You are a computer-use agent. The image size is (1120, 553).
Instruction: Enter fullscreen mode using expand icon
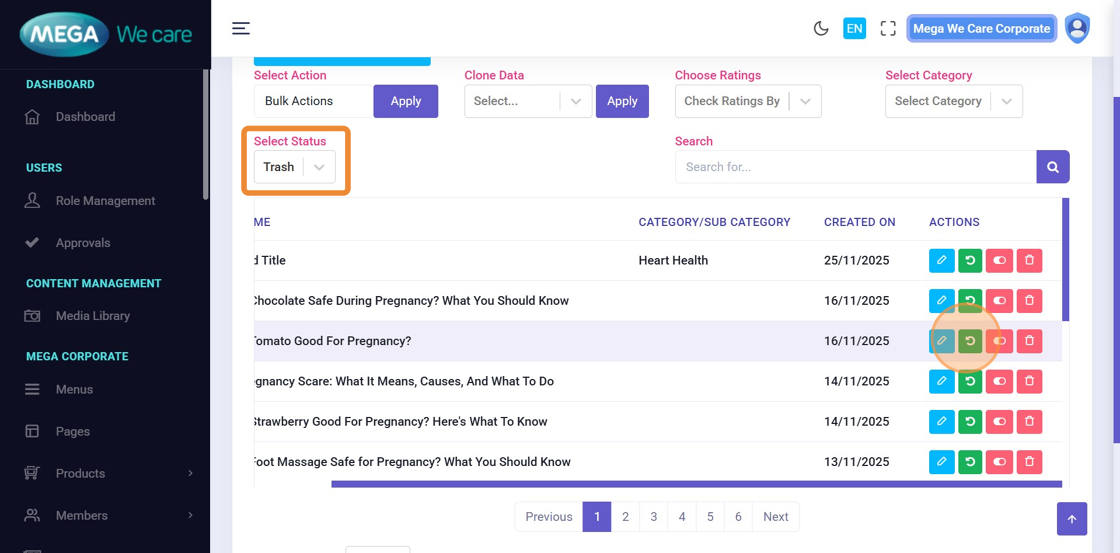[x=887, y=29]
